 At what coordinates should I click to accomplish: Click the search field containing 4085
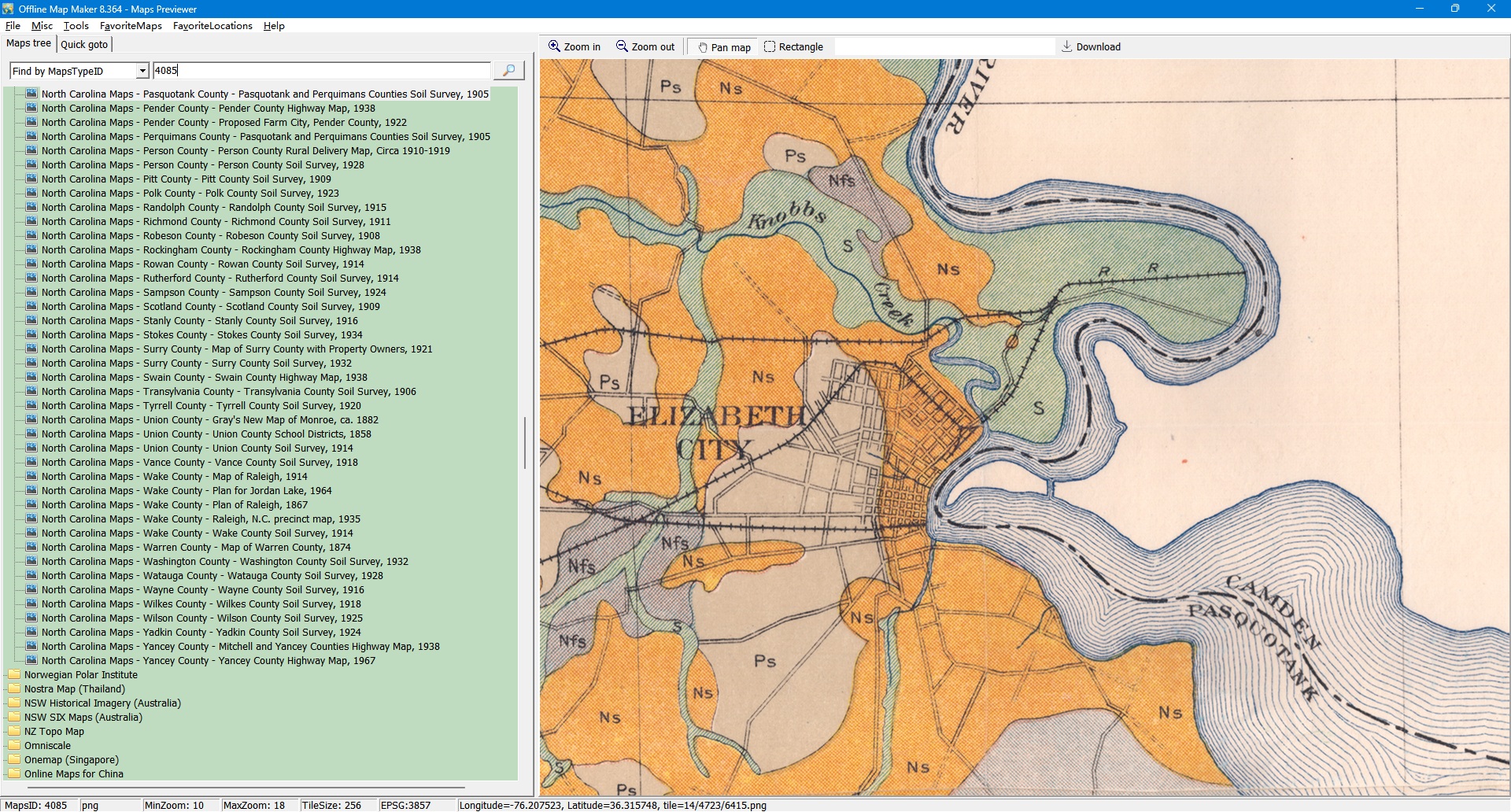pyautogui.click(x=321, y=71)
